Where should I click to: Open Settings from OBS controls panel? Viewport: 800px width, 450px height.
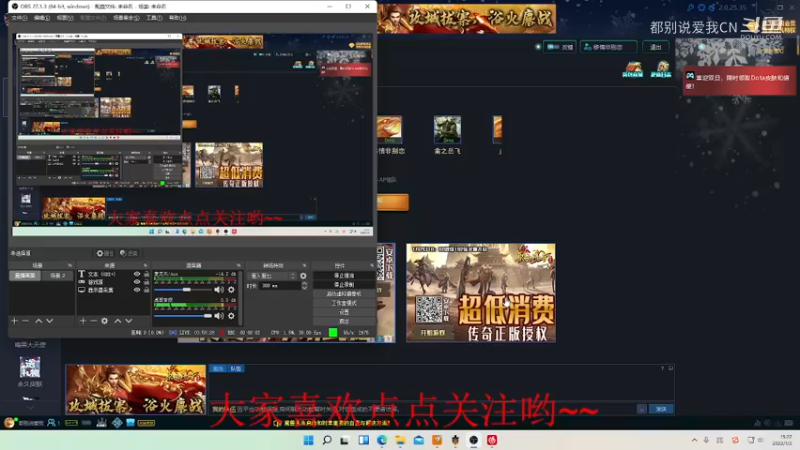(344, 312)
